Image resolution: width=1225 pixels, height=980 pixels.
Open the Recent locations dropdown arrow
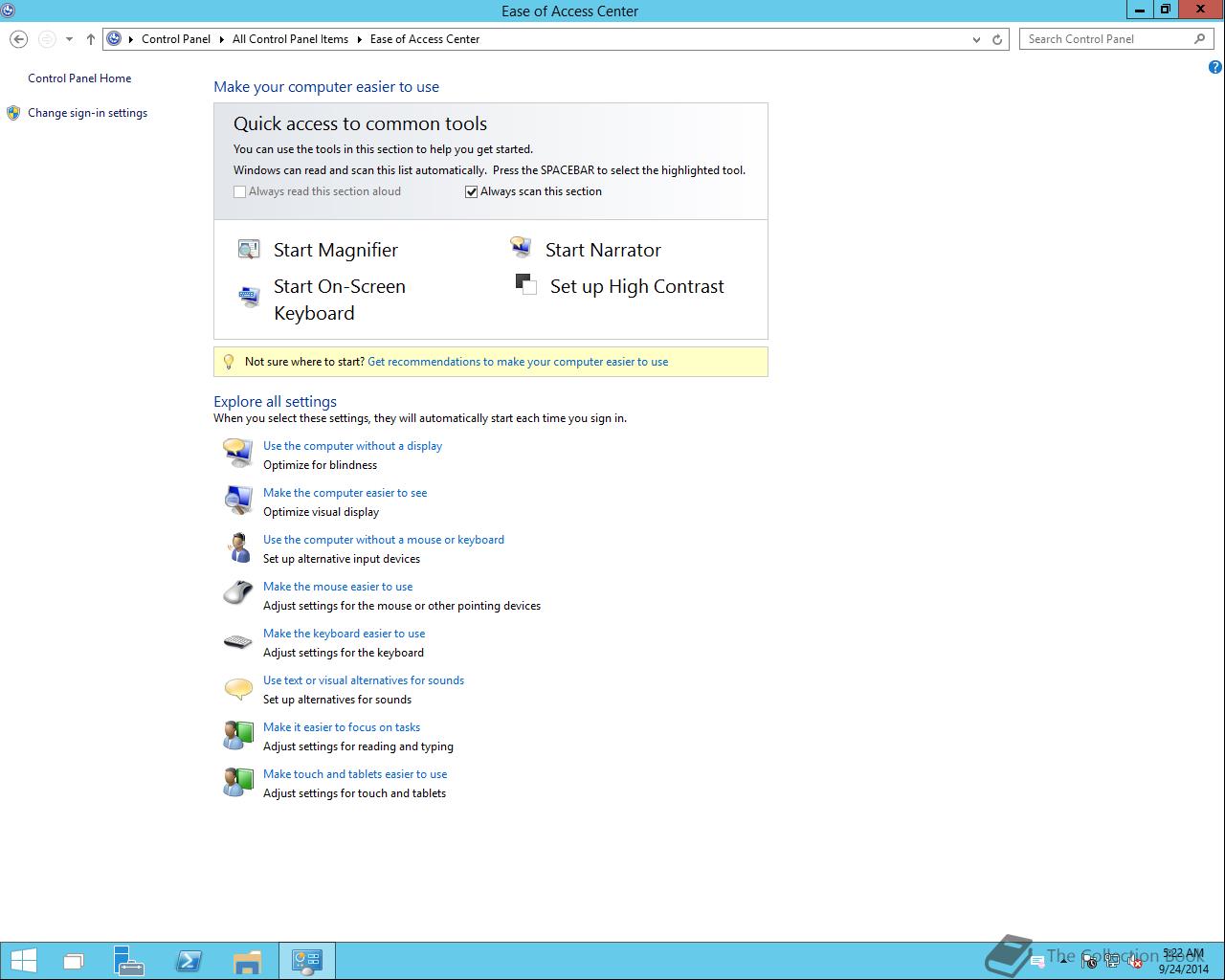point(69,39)
